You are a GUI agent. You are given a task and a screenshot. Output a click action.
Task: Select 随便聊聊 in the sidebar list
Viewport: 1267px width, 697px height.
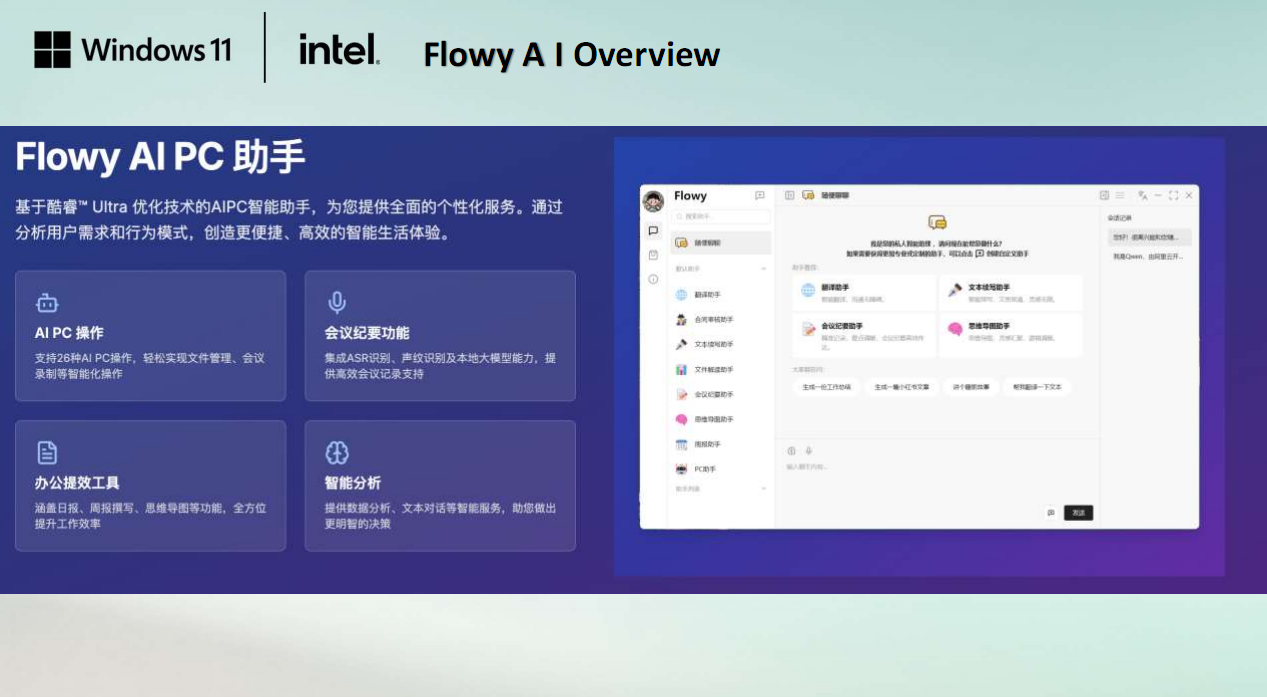(x=721, y=243)
